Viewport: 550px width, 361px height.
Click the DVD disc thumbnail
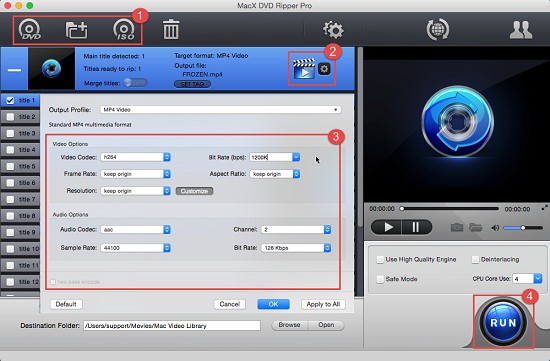click(x=52, y=68)
